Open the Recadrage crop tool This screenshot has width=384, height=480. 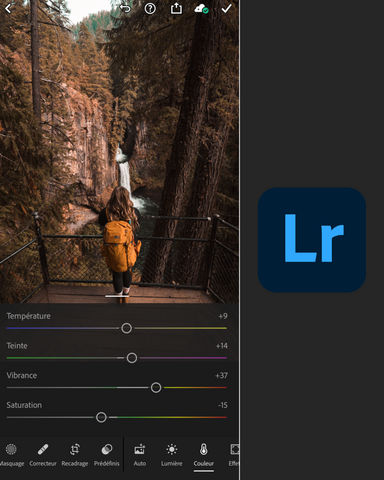tap(75, 455)
